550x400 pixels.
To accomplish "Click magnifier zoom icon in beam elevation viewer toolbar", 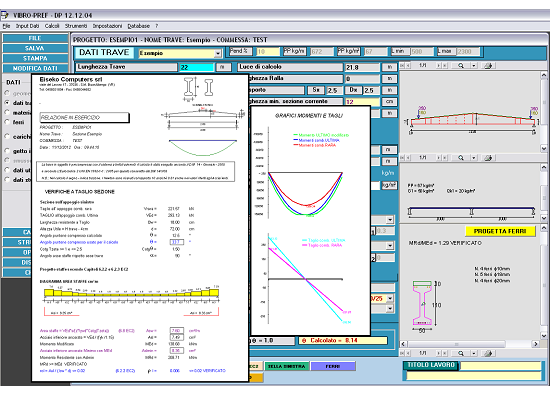I will (x=461, y=66).
